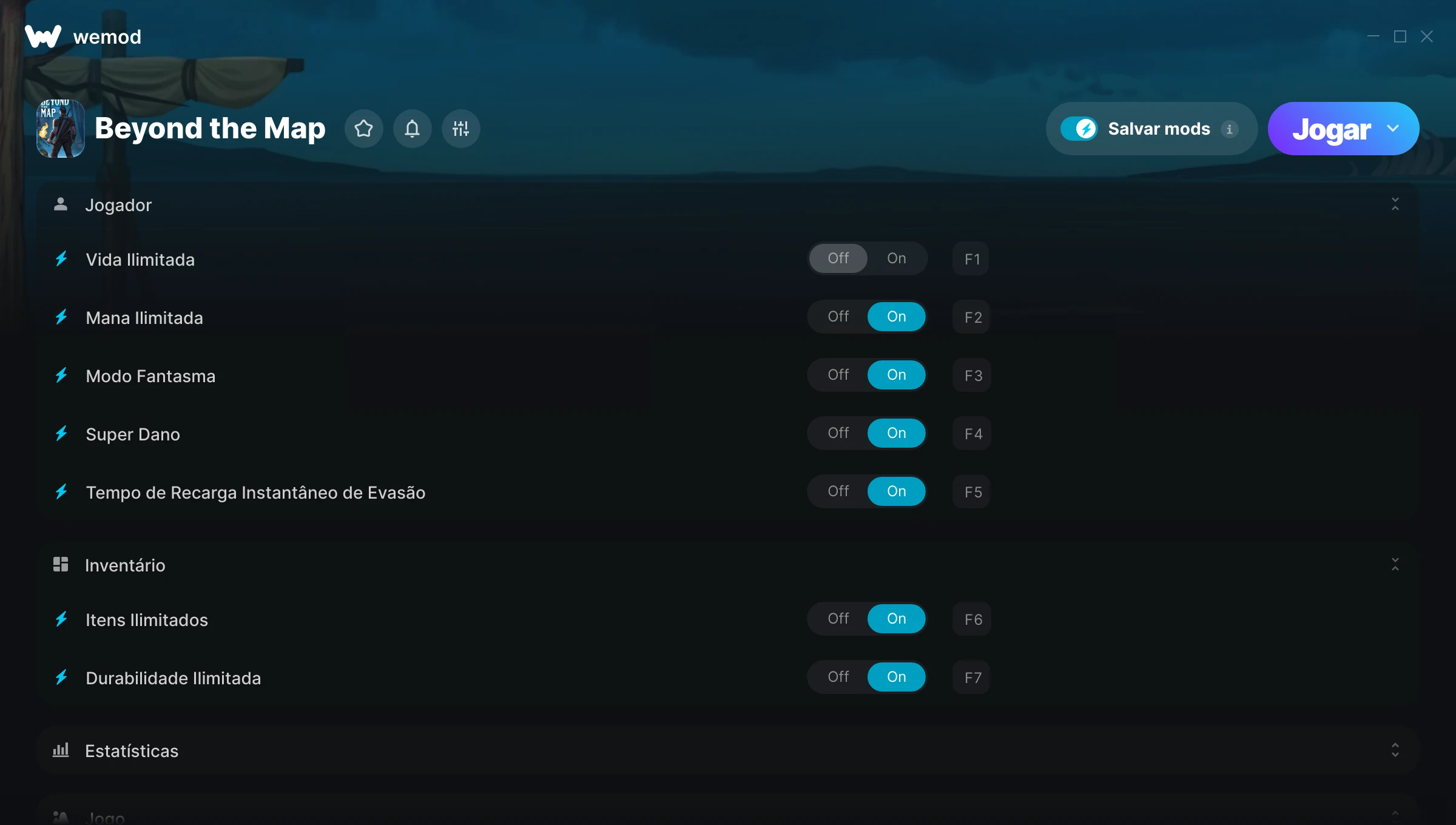Open the Jogar dropdown arrow
The width and height of the screenshot is (1456, 825).
coord(1393,129)
